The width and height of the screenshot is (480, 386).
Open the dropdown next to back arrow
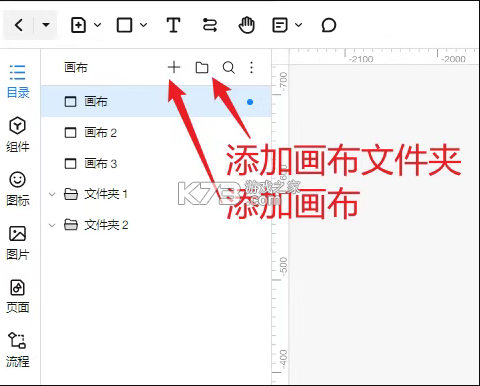point(46,25)
